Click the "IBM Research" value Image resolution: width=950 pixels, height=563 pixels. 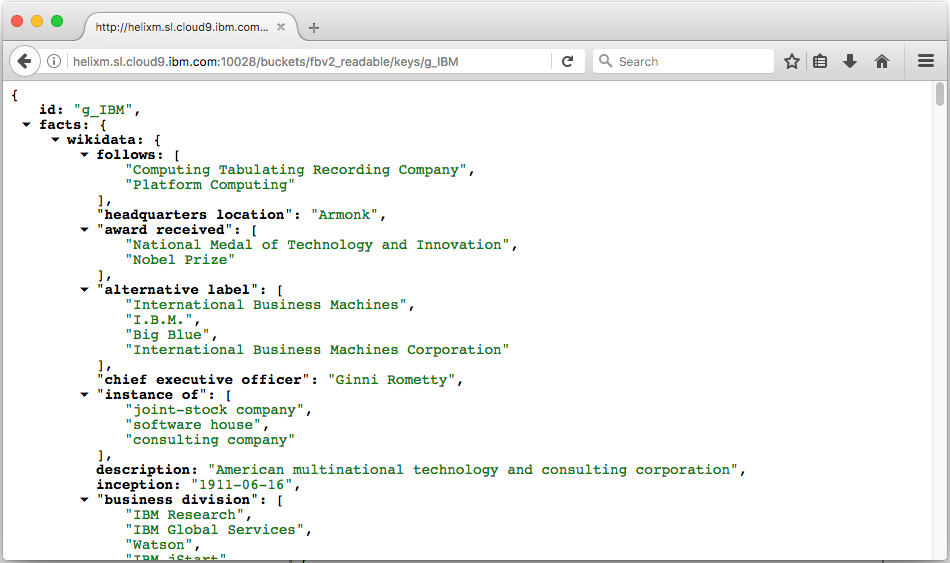click(184, 515)
